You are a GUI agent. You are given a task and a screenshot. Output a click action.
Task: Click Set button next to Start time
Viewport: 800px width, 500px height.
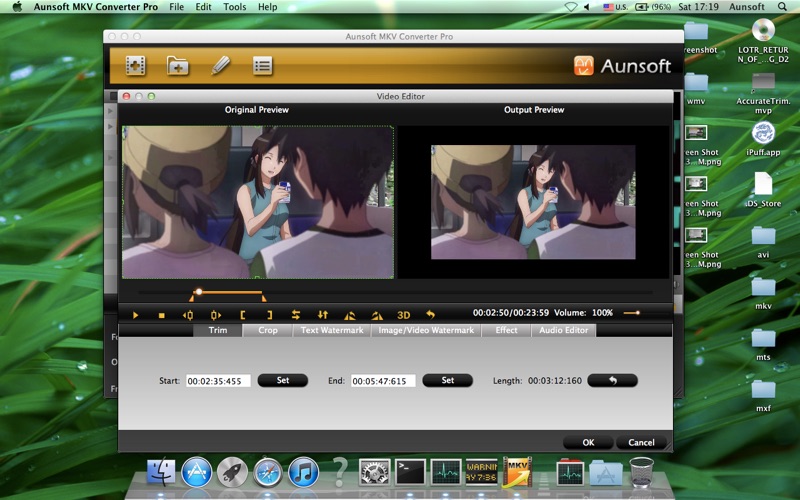click(283, 381)
